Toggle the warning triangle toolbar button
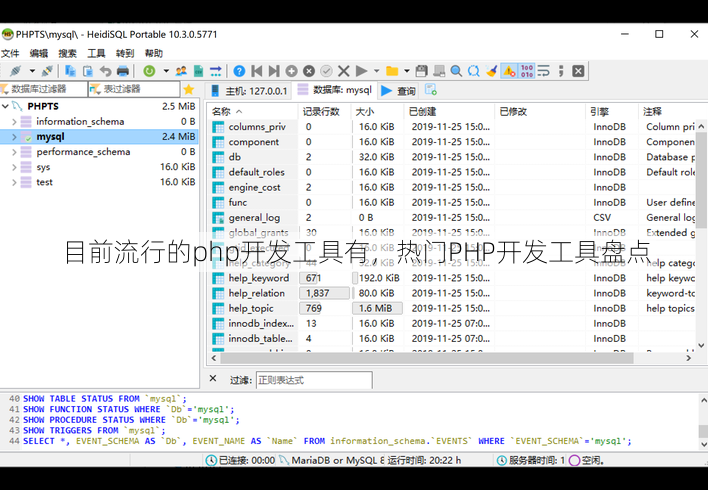 (x=509, y=71)
